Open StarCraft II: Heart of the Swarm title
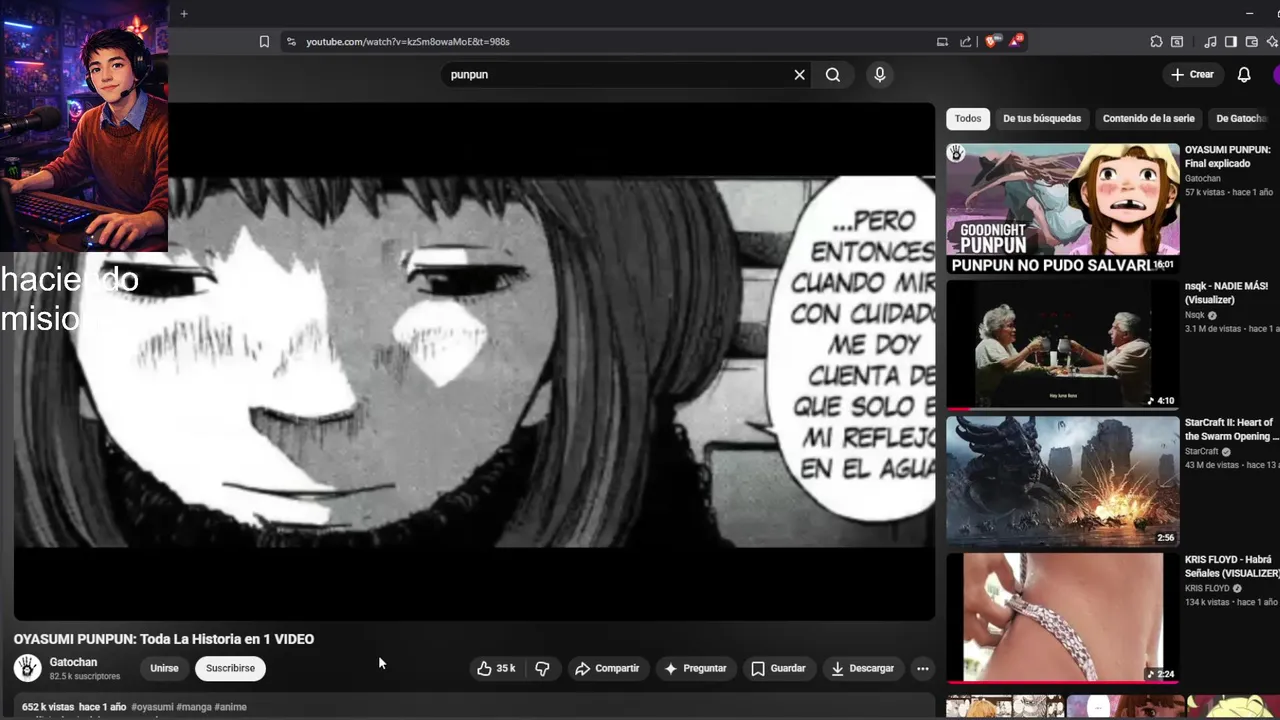The width and height of the screenshot is (1280, 720). point(1231,429)
